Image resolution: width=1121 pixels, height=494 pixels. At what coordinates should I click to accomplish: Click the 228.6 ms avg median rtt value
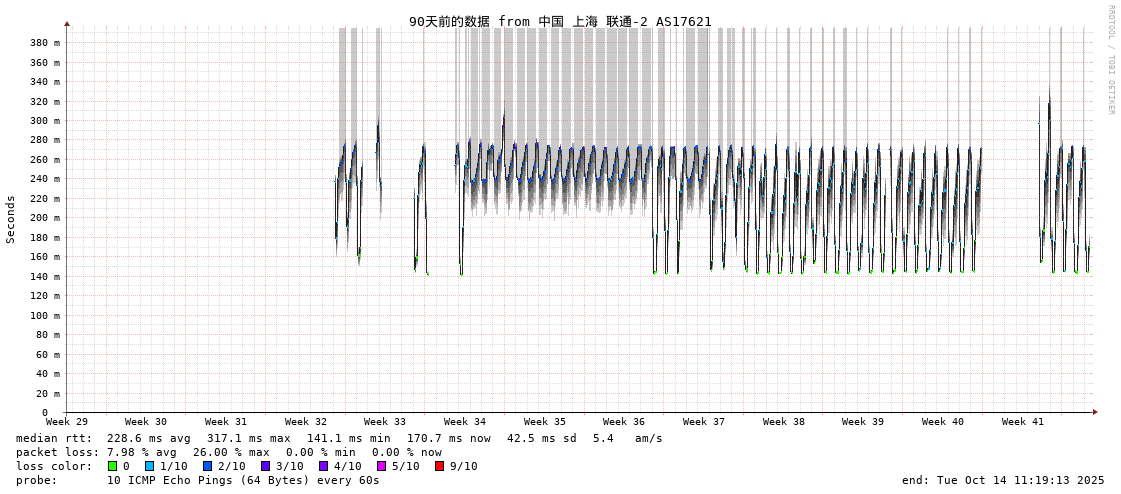click(148, 438)
